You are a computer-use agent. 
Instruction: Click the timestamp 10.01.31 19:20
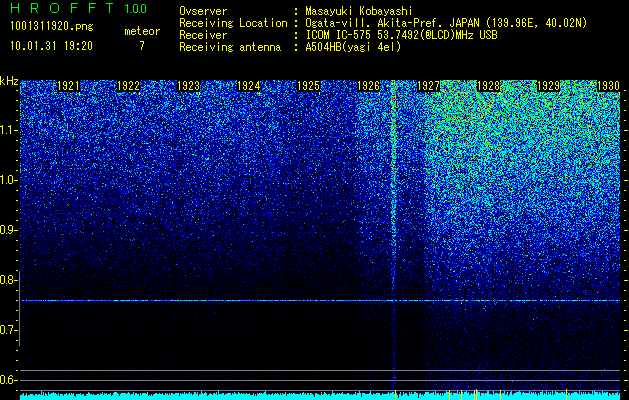click(x=51, y=46)
